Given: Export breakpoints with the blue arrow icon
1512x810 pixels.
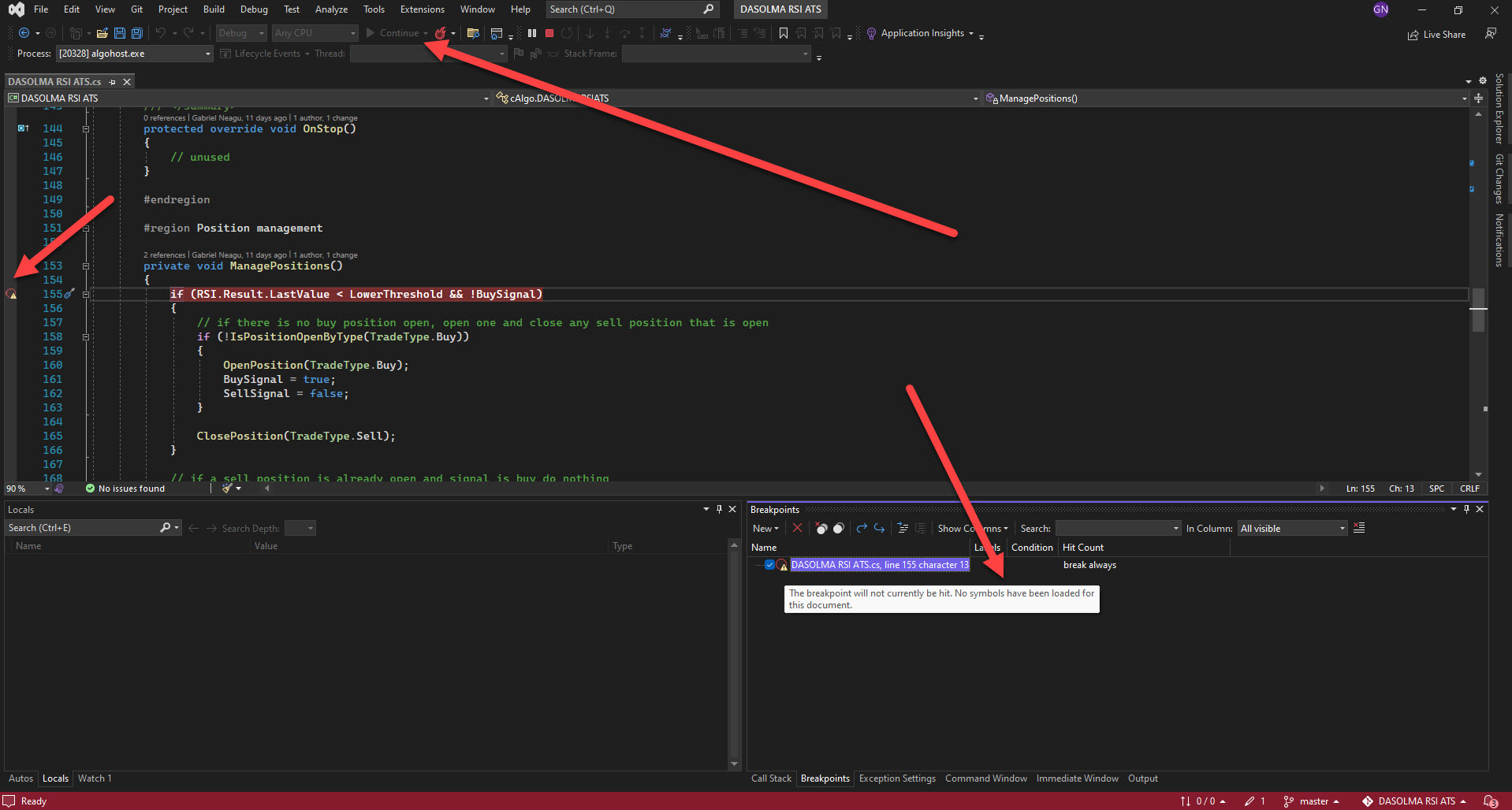Looking at the screenshot, I should pyautogui.click(x=862, y=528).
